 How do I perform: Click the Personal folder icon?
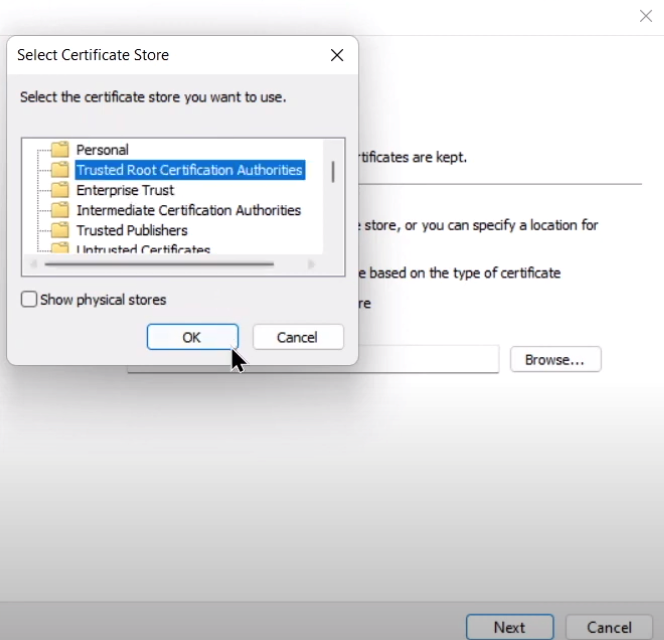pyautogui.click(x=60, y=149)
